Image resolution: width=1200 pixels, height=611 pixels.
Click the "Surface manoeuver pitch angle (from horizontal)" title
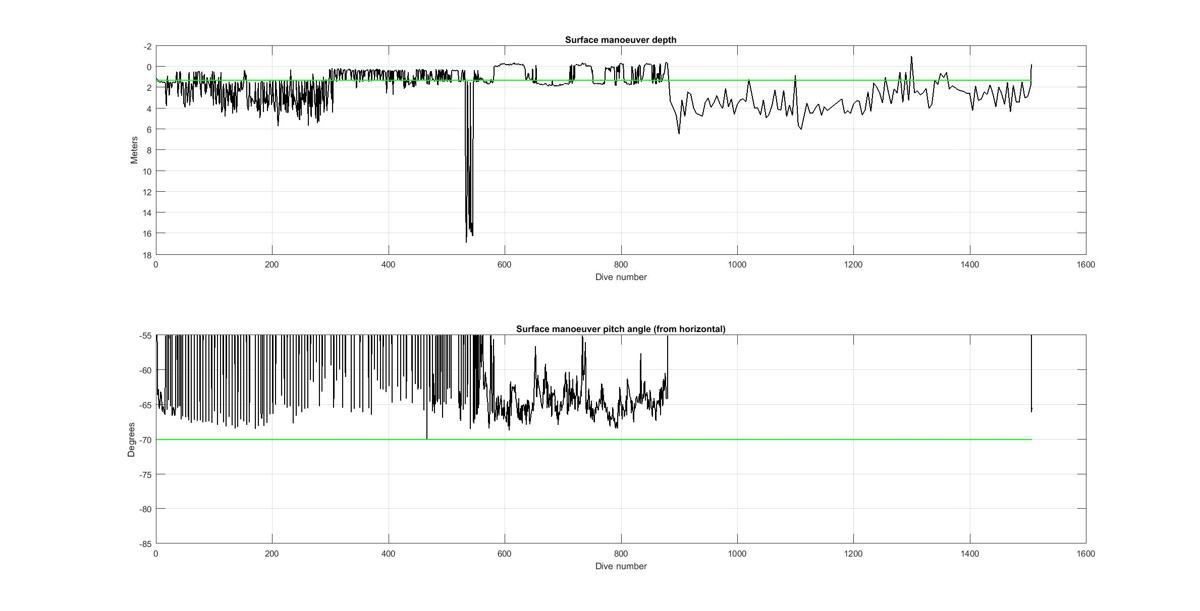tap(621, 329)
